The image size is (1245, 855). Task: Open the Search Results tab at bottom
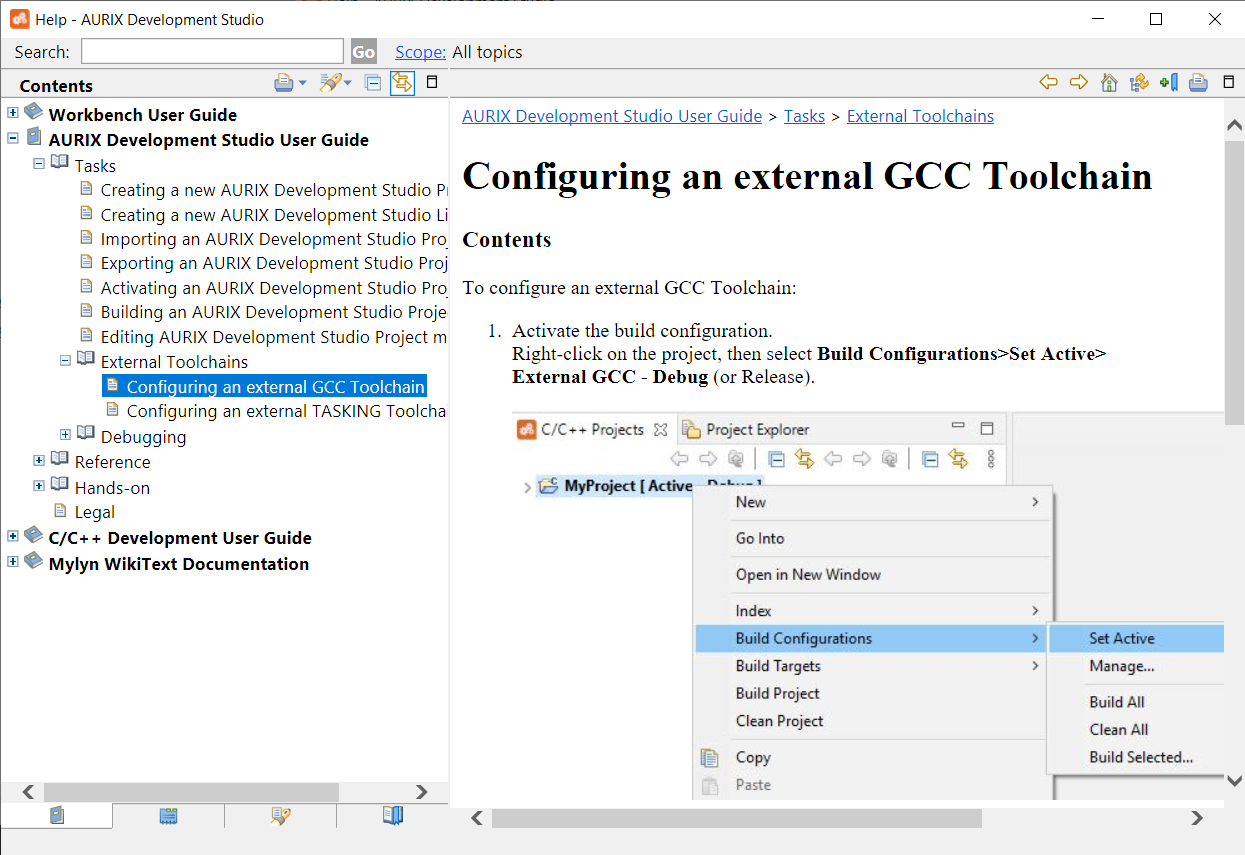[281, 816]
